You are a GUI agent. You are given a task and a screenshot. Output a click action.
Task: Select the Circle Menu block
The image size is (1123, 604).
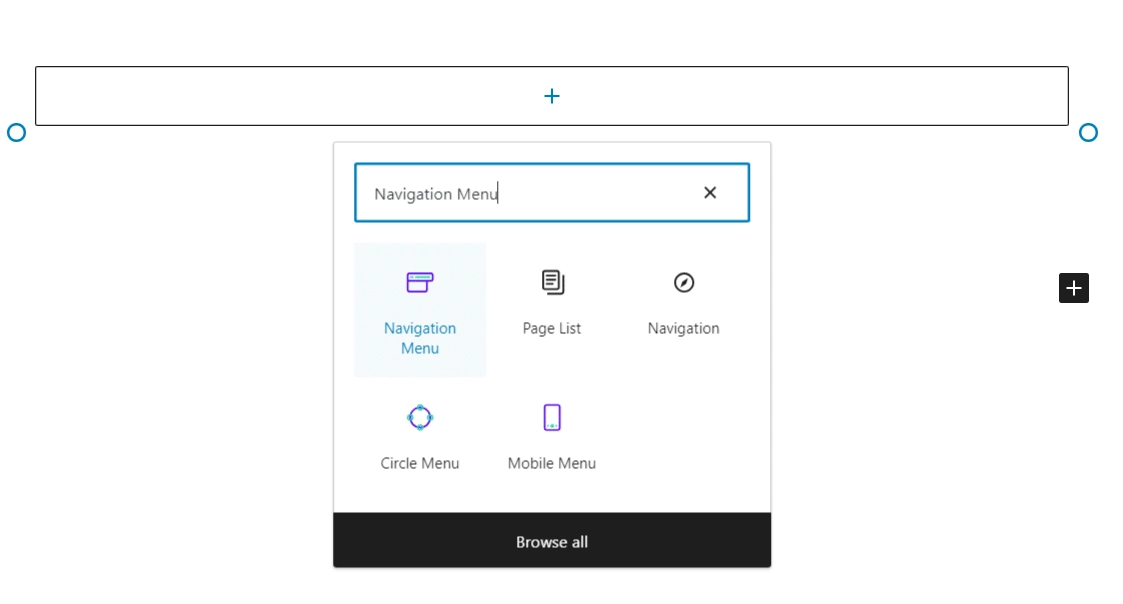coord(419,435)
